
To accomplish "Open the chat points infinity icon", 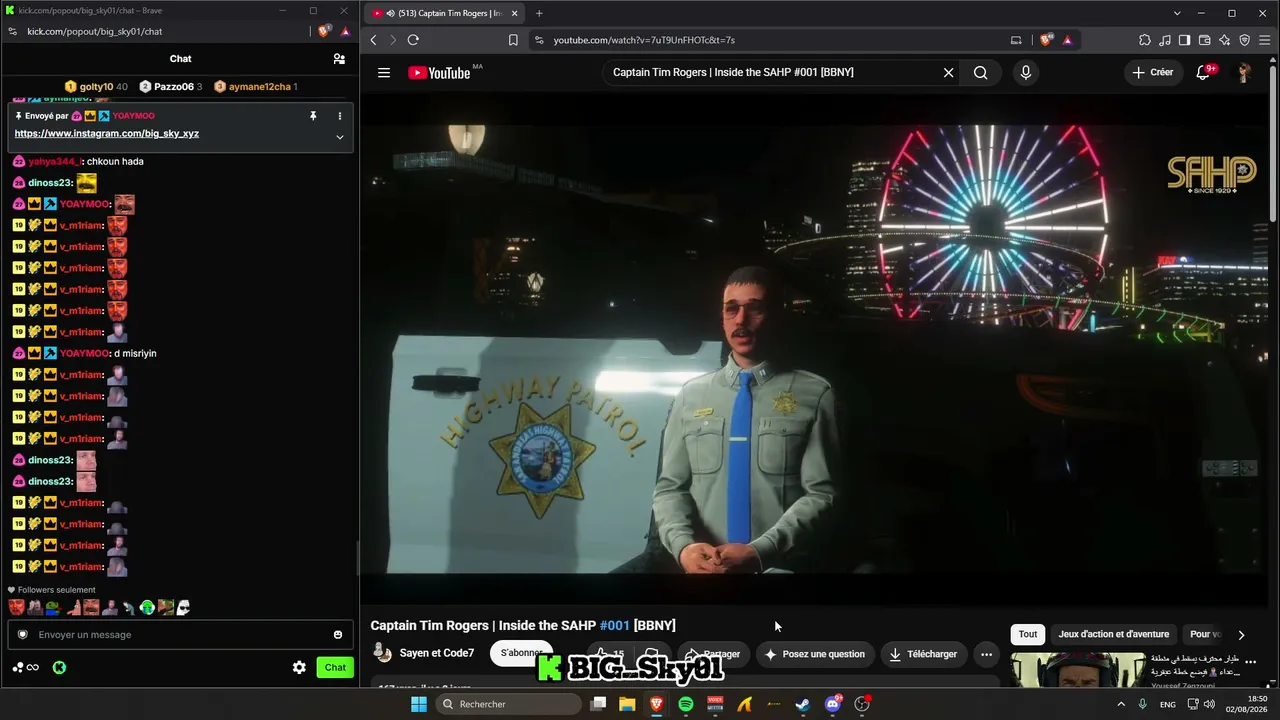I will pos(26,667).
